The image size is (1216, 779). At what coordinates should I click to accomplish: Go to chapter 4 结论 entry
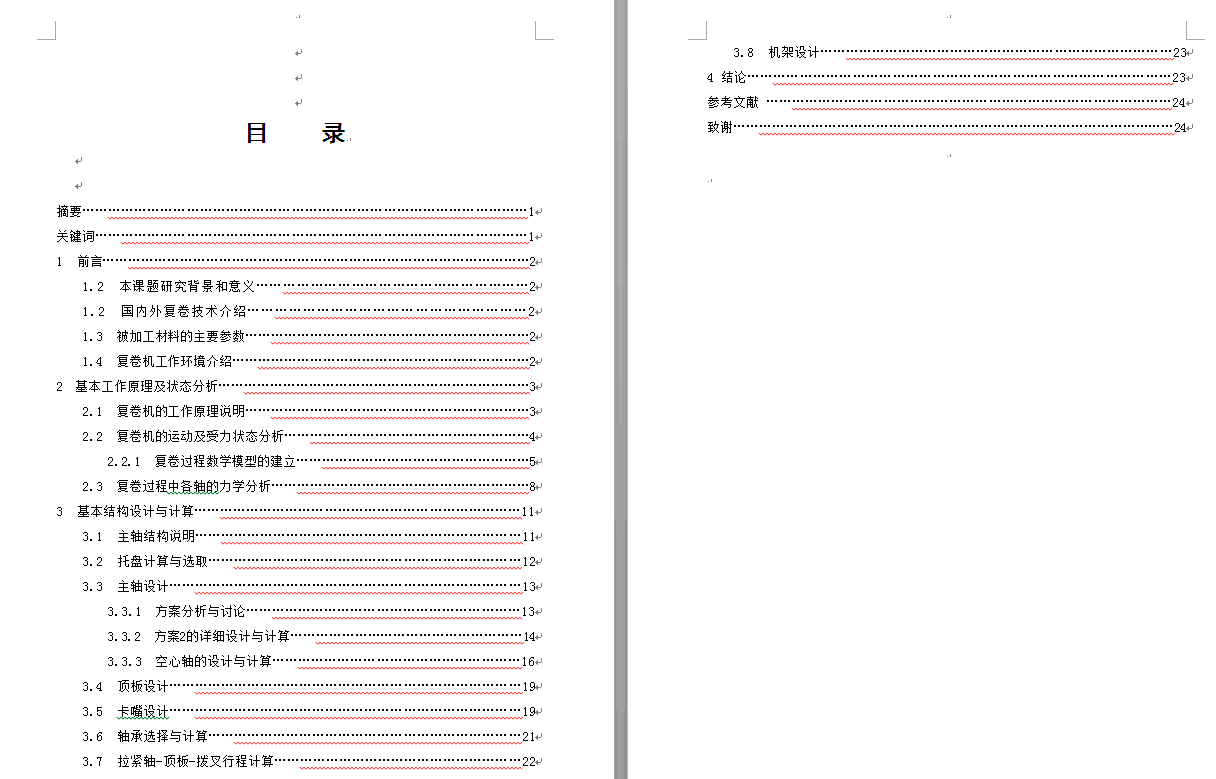point(946,78)
